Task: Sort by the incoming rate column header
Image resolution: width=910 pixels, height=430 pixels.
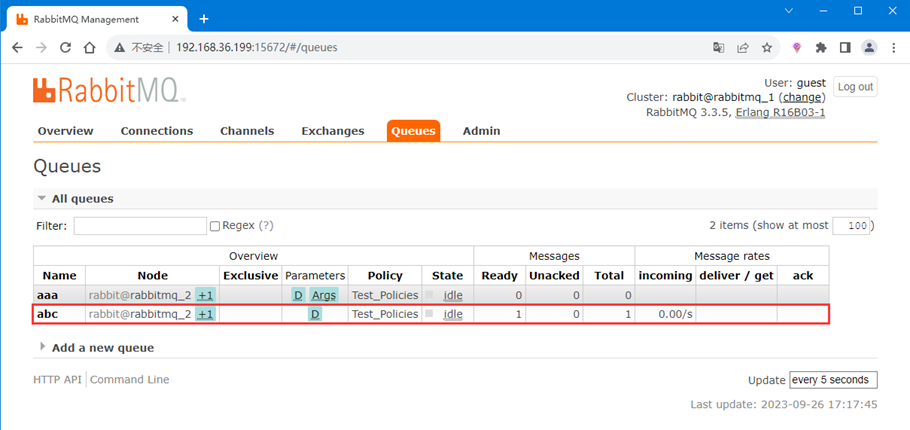Action: tap(666, 276)
